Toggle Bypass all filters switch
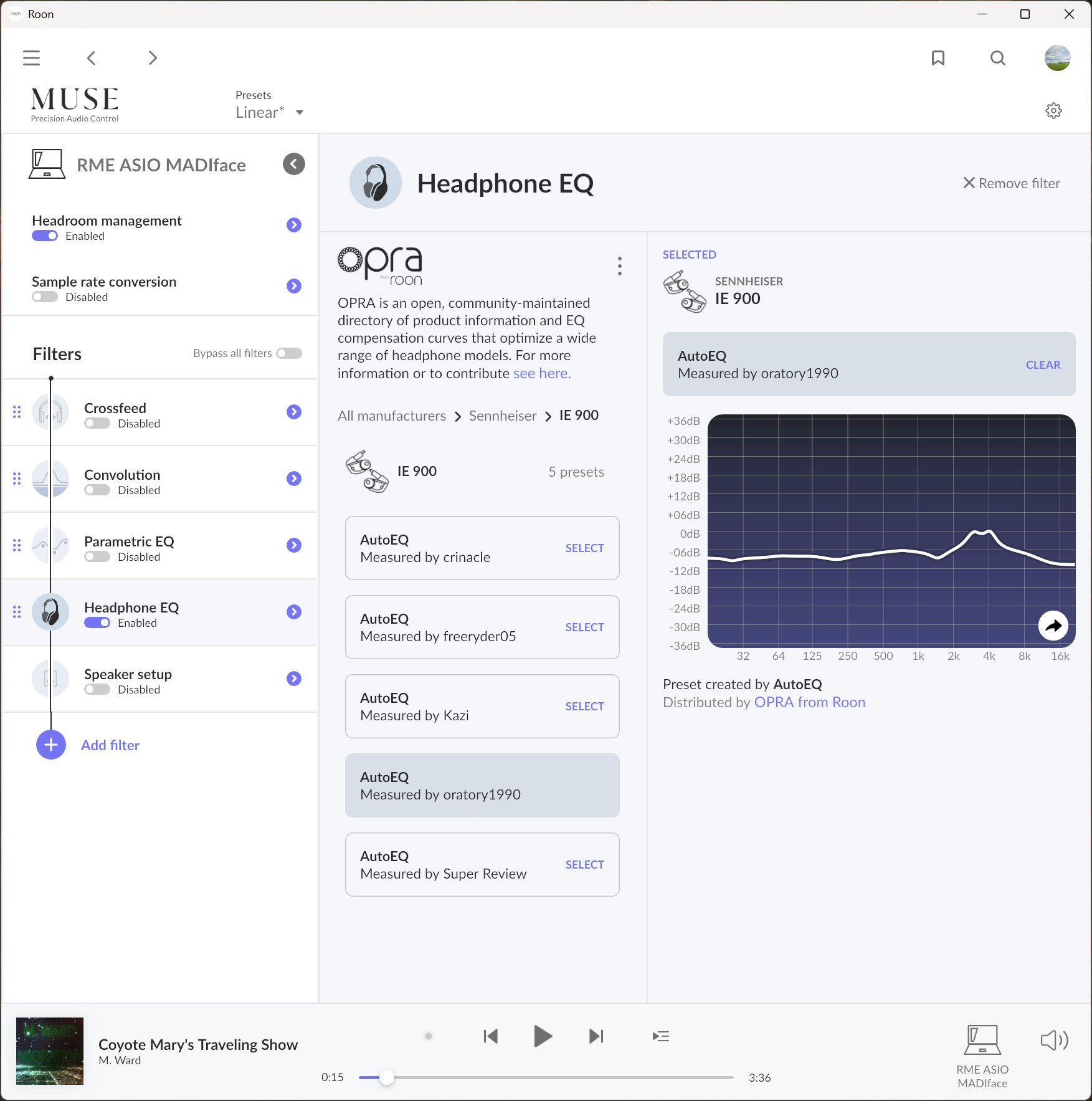Viewport: 1092px width, 1101px height. click(289, 353)
